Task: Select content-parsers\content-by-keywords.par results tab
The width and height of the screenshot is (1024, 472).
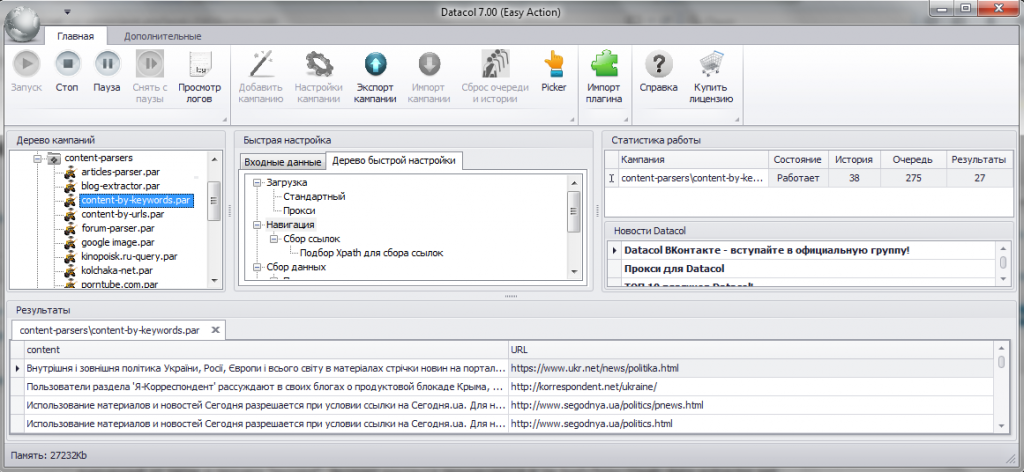Action: [x=109, y=330]
